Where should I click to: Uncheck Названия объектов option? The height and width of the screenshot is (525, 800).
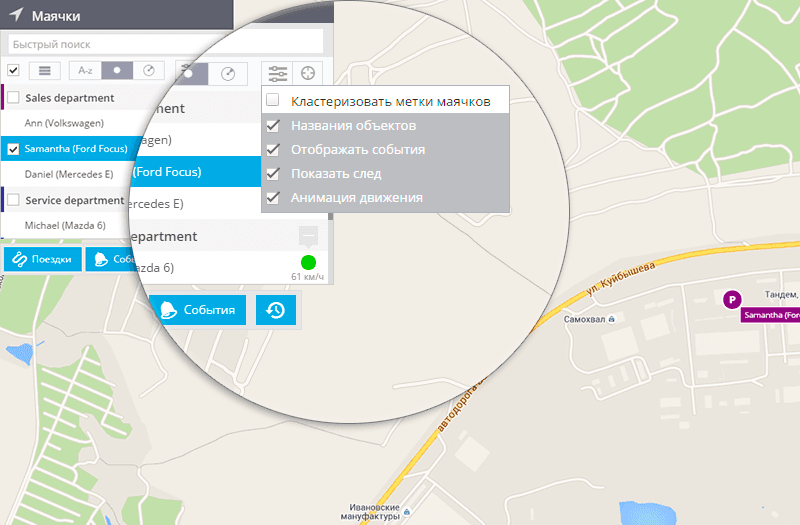point(273,125)
